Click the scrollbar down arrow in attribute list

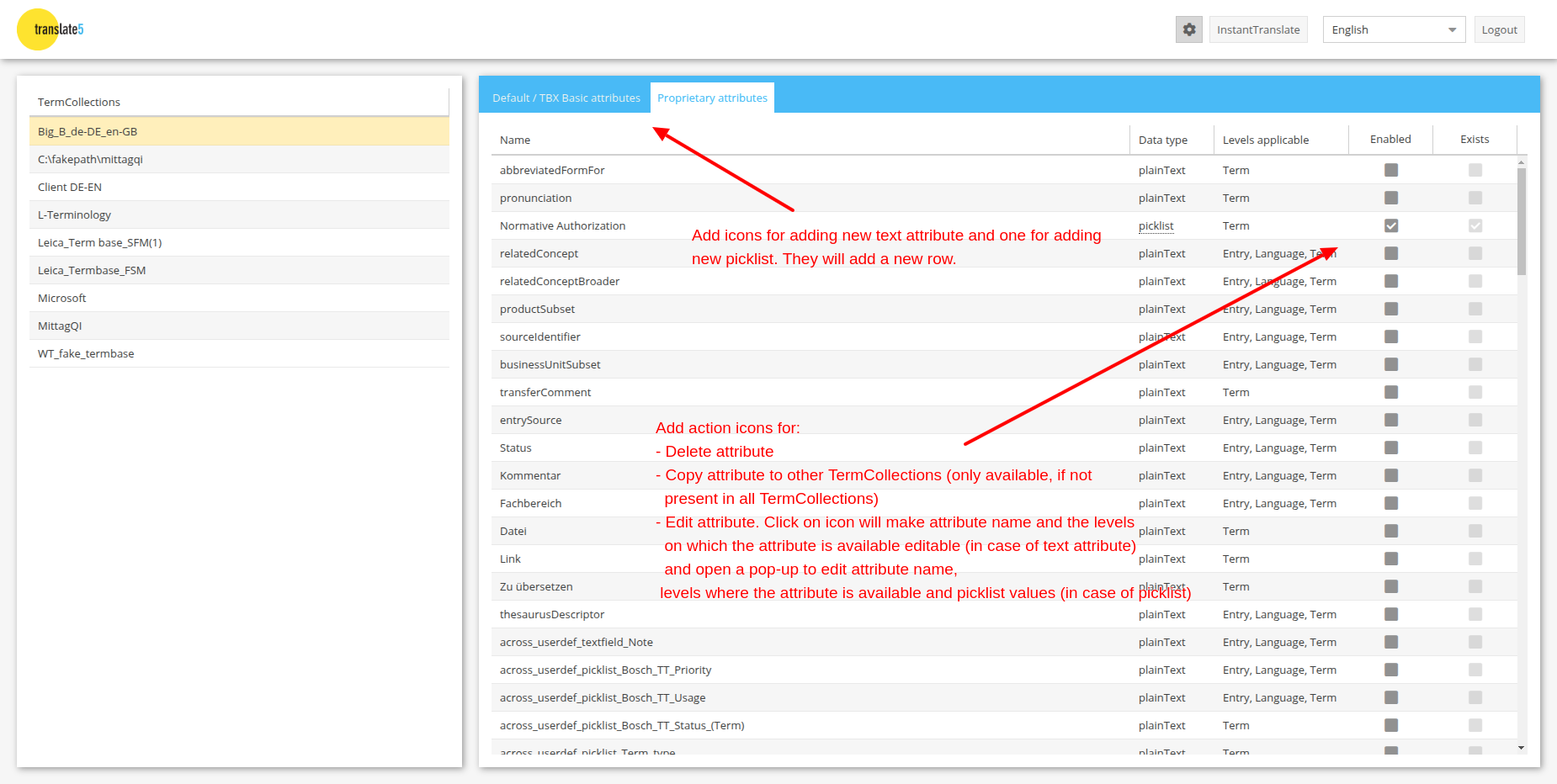(1521, 748)
